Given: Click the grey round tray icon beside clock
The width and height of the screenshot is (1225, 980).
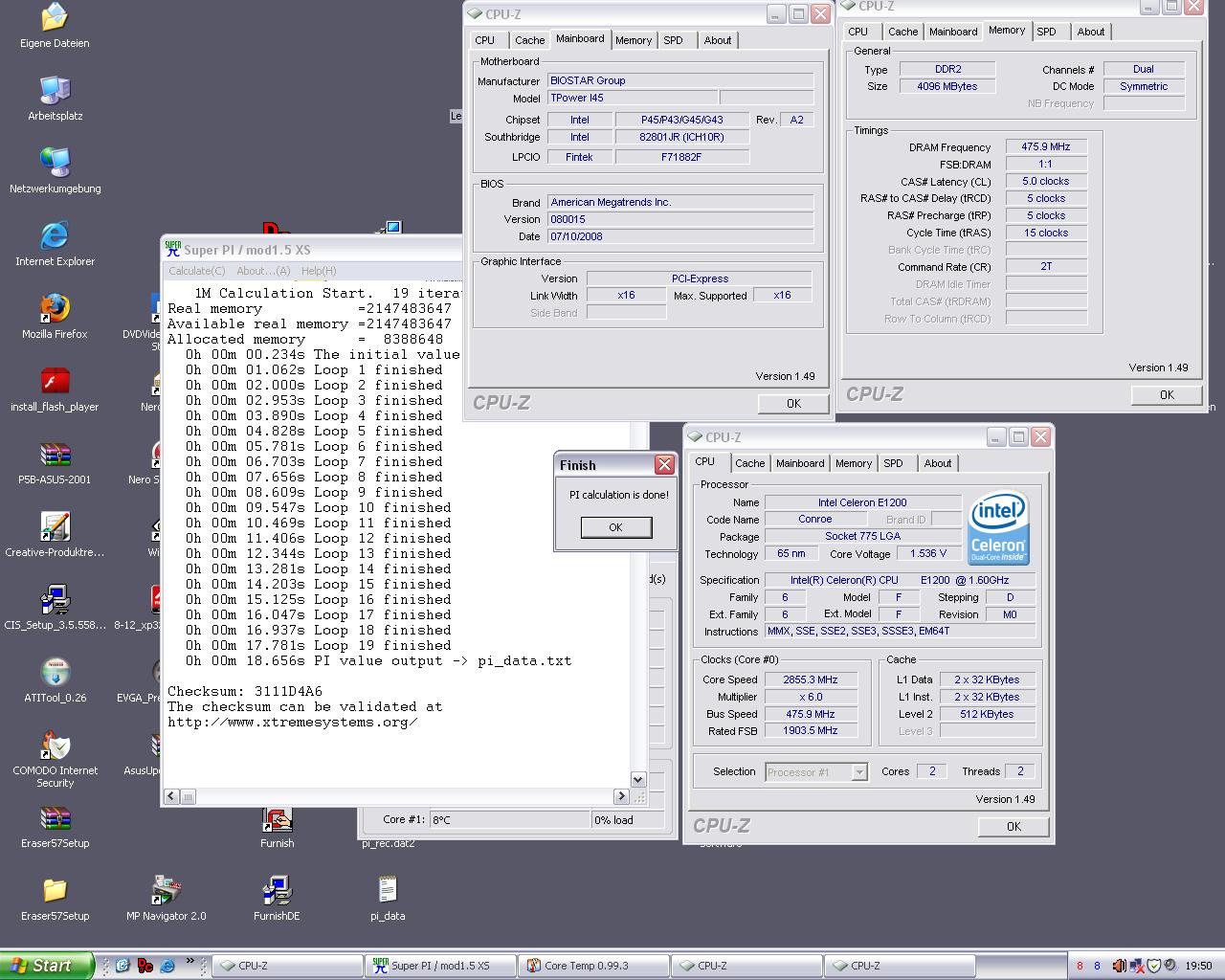Looking at the screenshot, I should pyautogui.click(x=1170, y=967).
